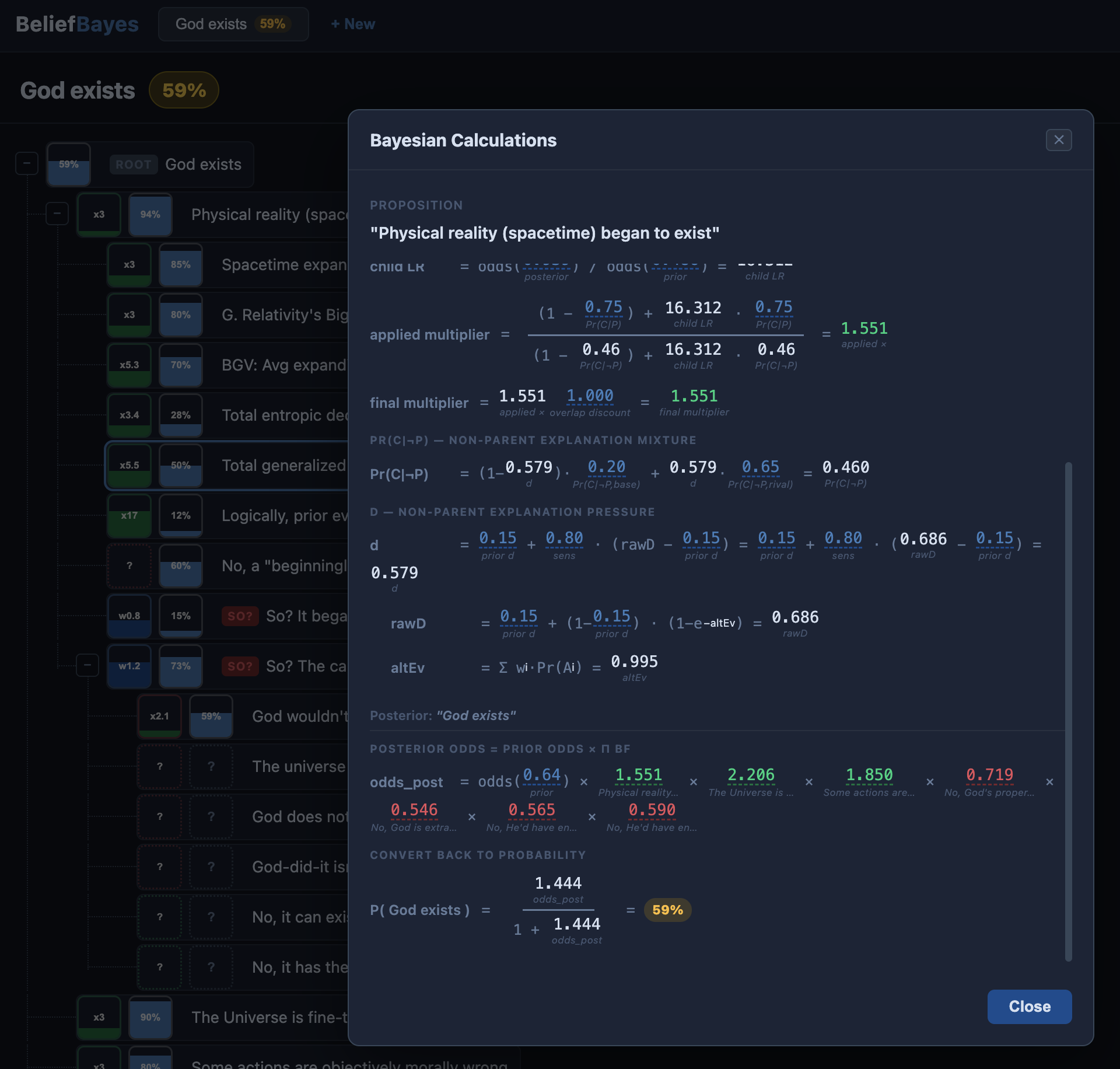Click the 73% probability box
This screenshot has width=1120, height=1069.
(x=181, y=666)
